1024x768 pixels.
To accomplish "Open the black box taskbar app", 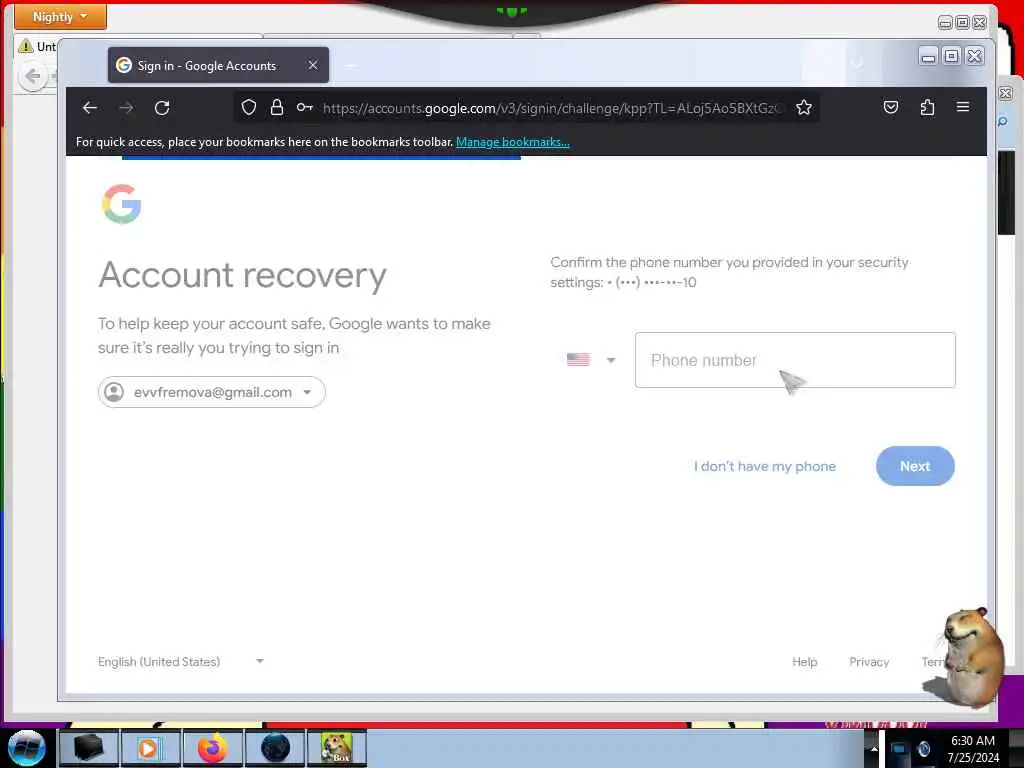I will 89,748.
